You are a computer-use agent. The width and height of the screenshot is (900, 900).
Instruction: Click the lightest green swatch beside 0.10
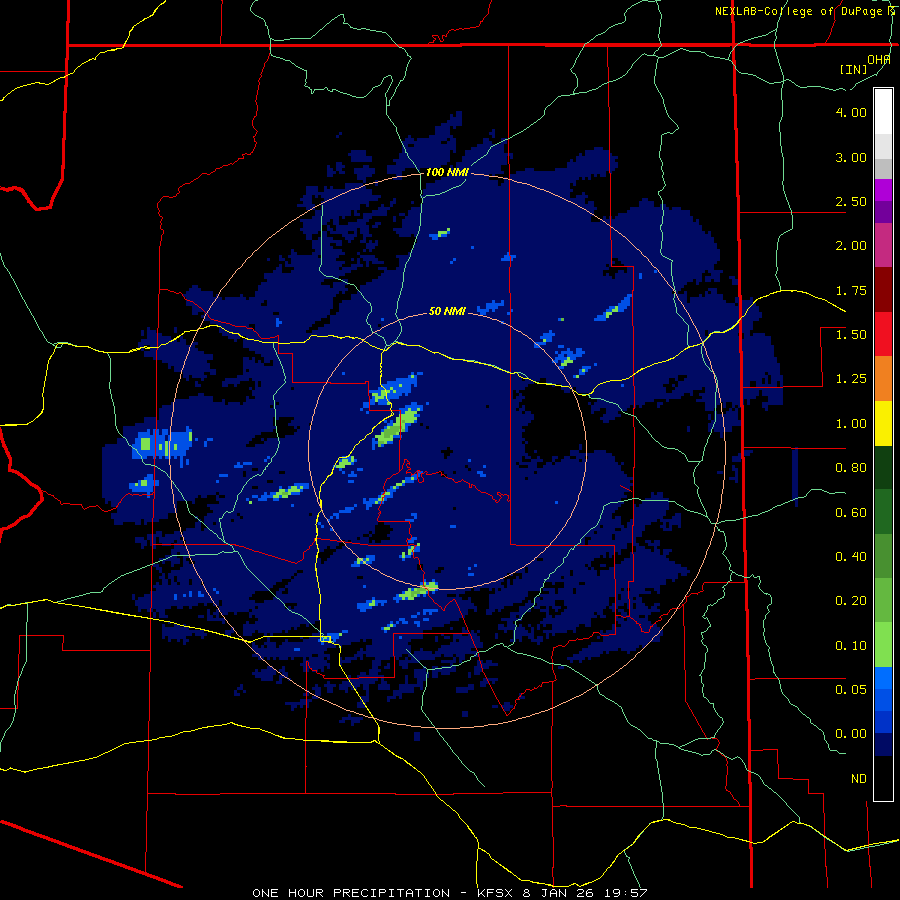tap(883, 645)
